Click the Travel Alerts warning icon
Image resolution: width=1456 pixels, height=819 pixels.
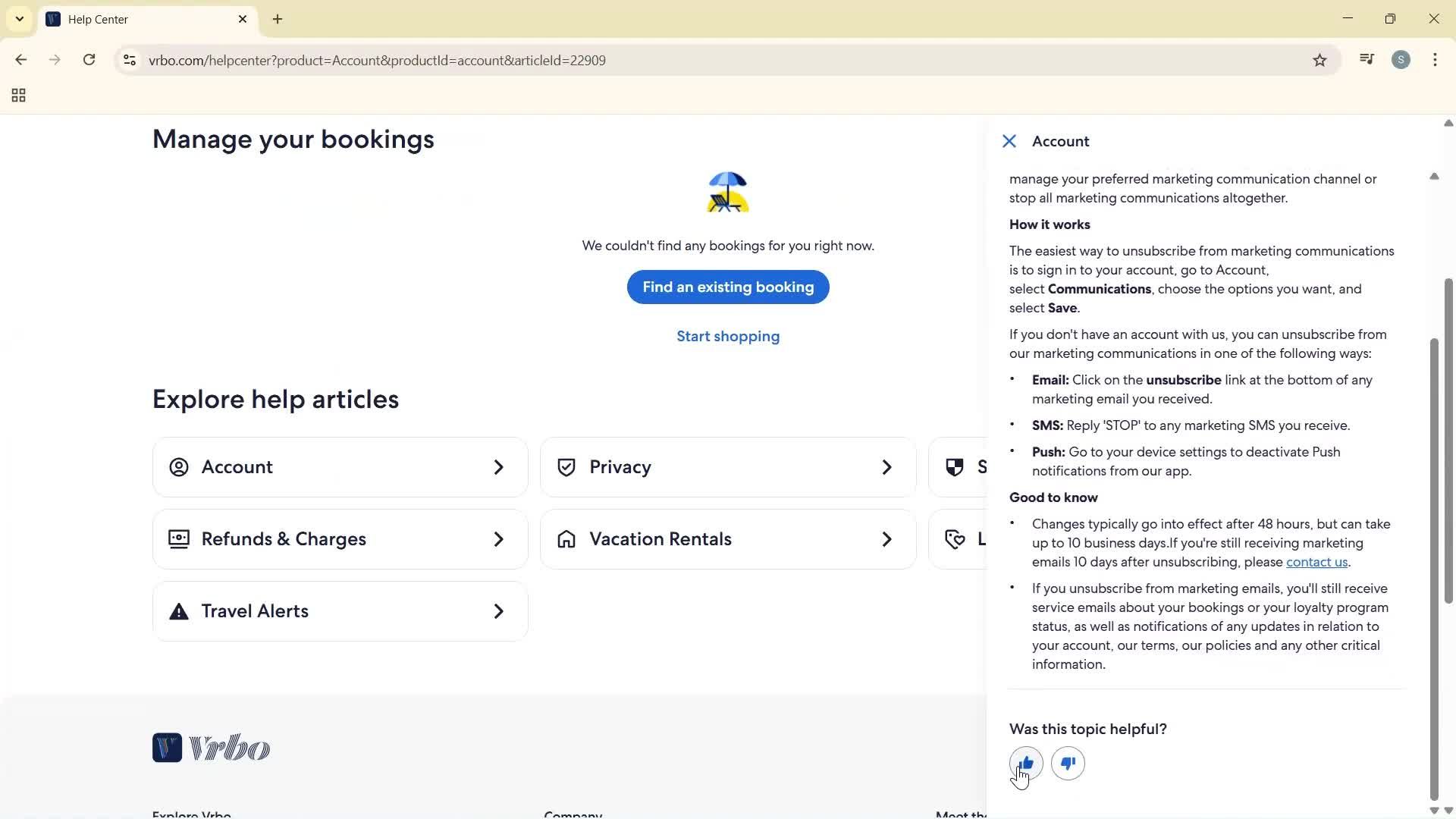tap(179, 611)
